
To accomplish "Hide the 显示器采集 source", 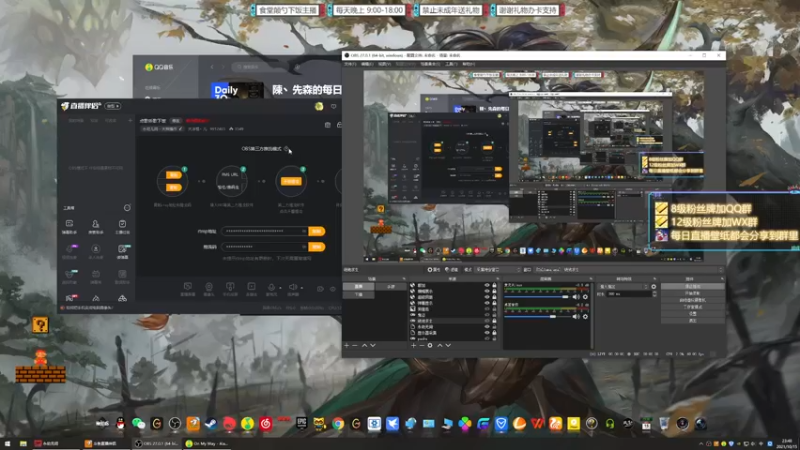I will [x=487, y=332].
